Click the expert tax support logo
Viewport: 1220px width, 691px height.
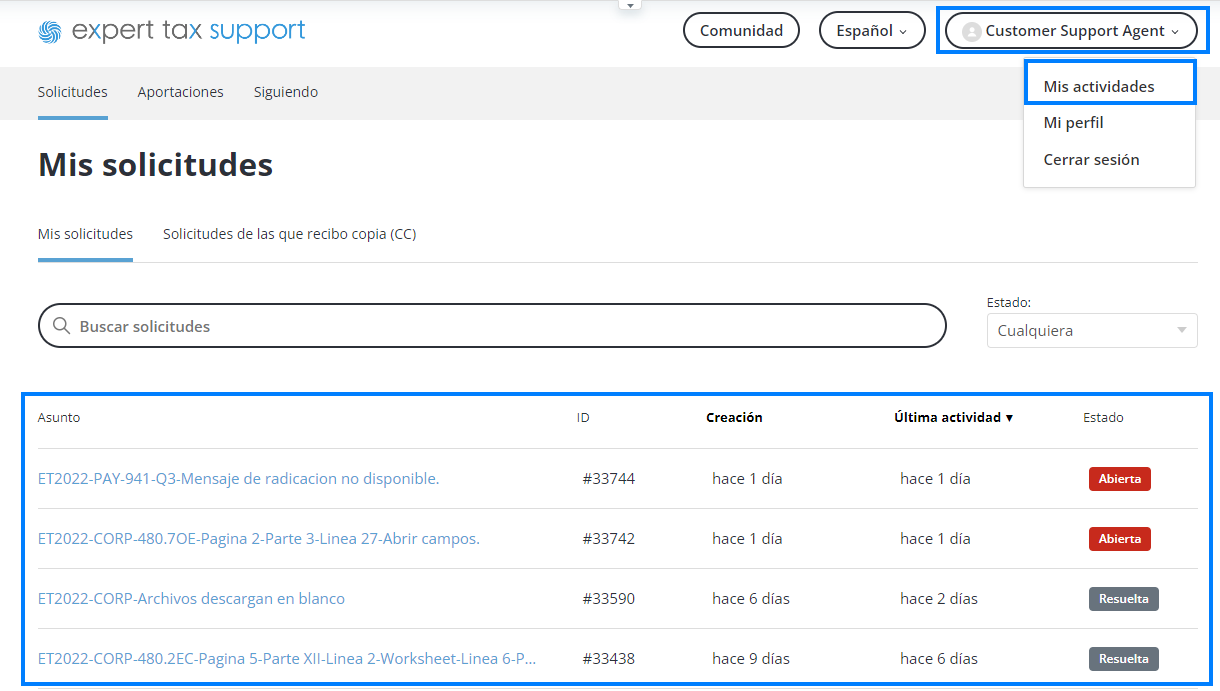point(171,31)
